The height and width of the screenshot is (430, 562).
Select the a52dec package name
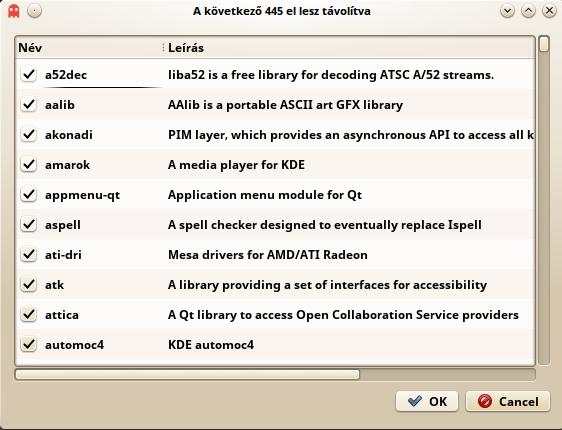click(66, 75)
